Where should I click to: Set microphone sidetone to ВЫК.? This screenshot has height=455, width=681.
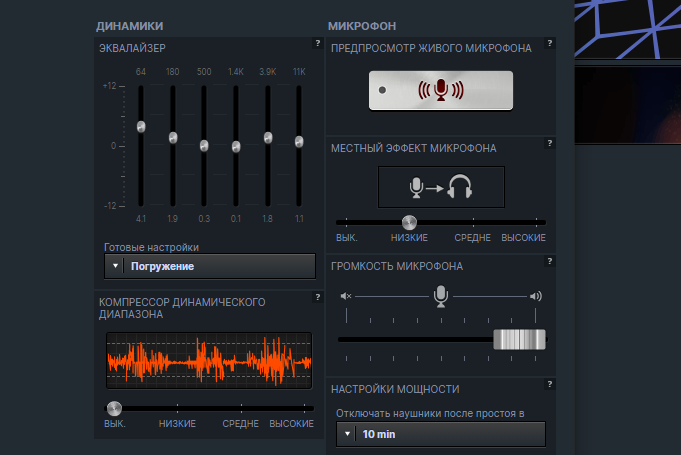[x=347, y=237]
